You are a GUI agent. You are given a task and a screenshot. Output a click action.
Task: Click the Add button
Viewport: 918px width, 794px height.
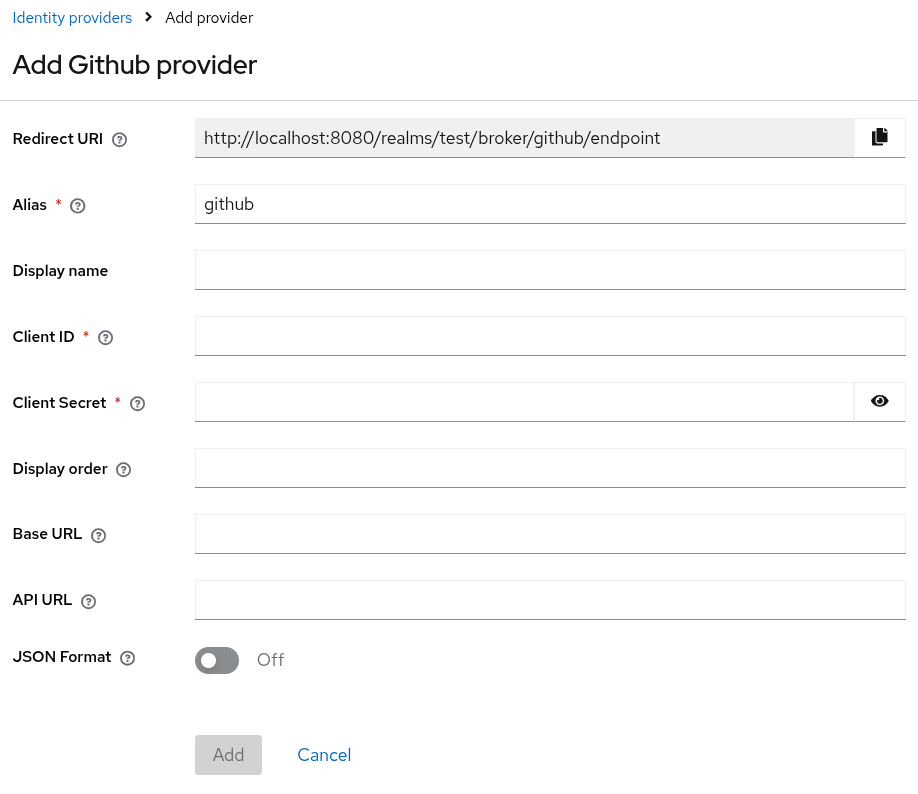(x=228, y=755)
